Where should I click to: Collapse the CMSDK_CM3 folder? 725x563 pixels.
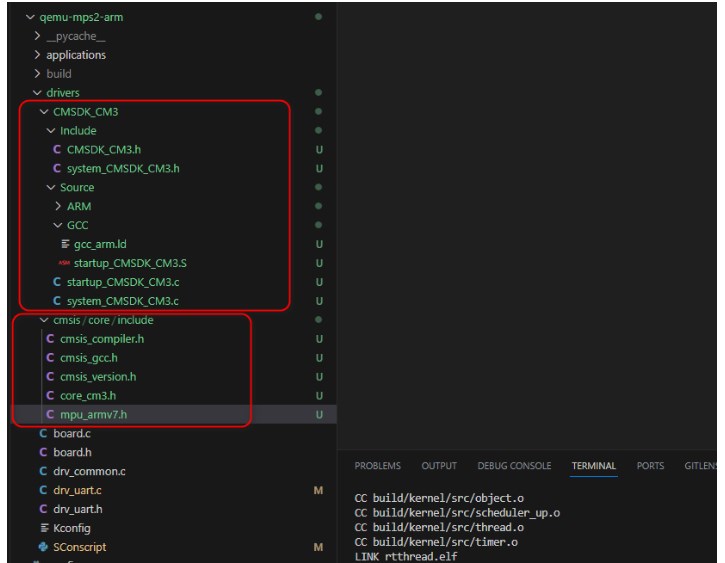(44, 112)
